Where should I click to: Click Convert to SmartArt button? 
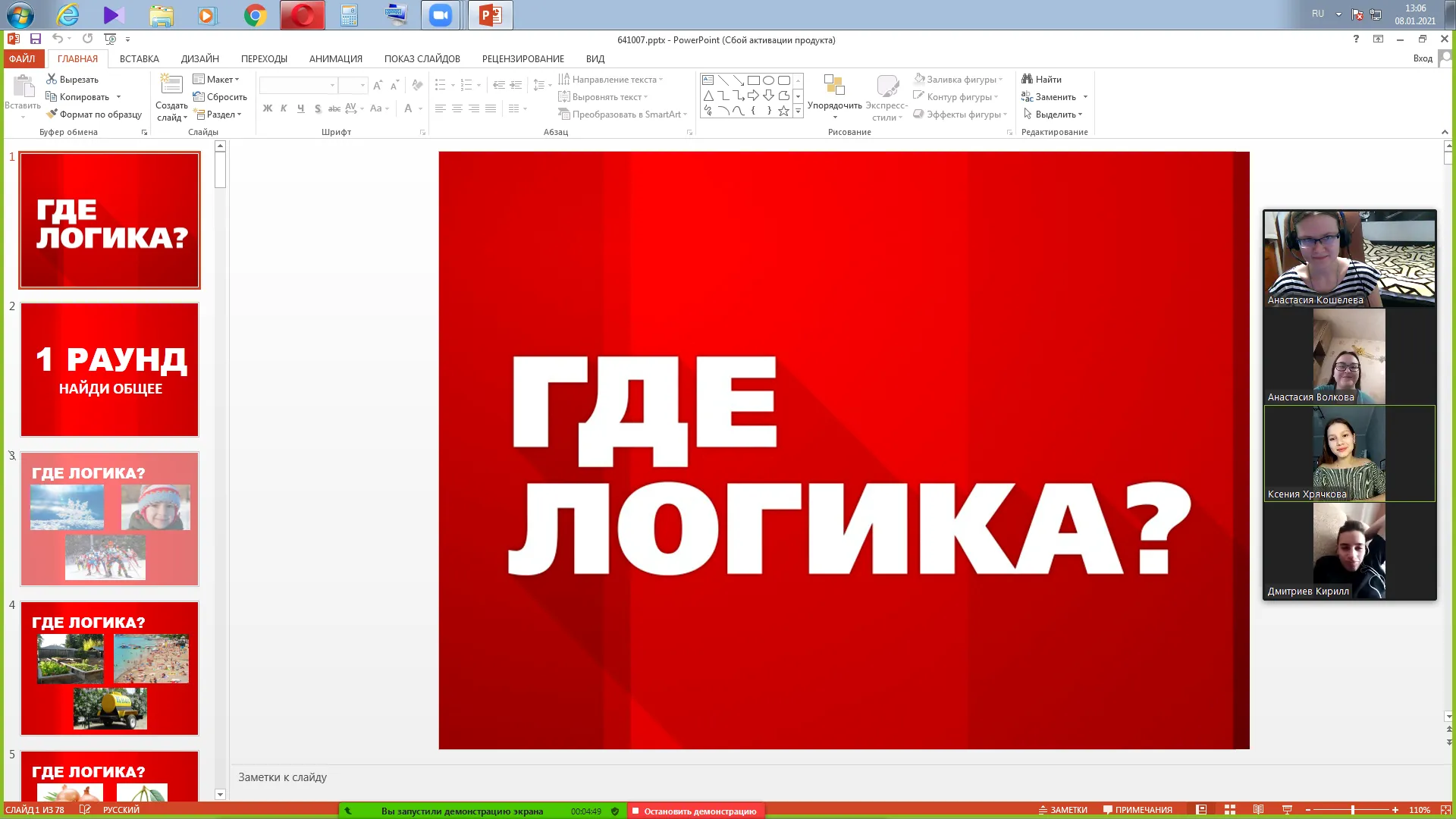tap(623, 115)
